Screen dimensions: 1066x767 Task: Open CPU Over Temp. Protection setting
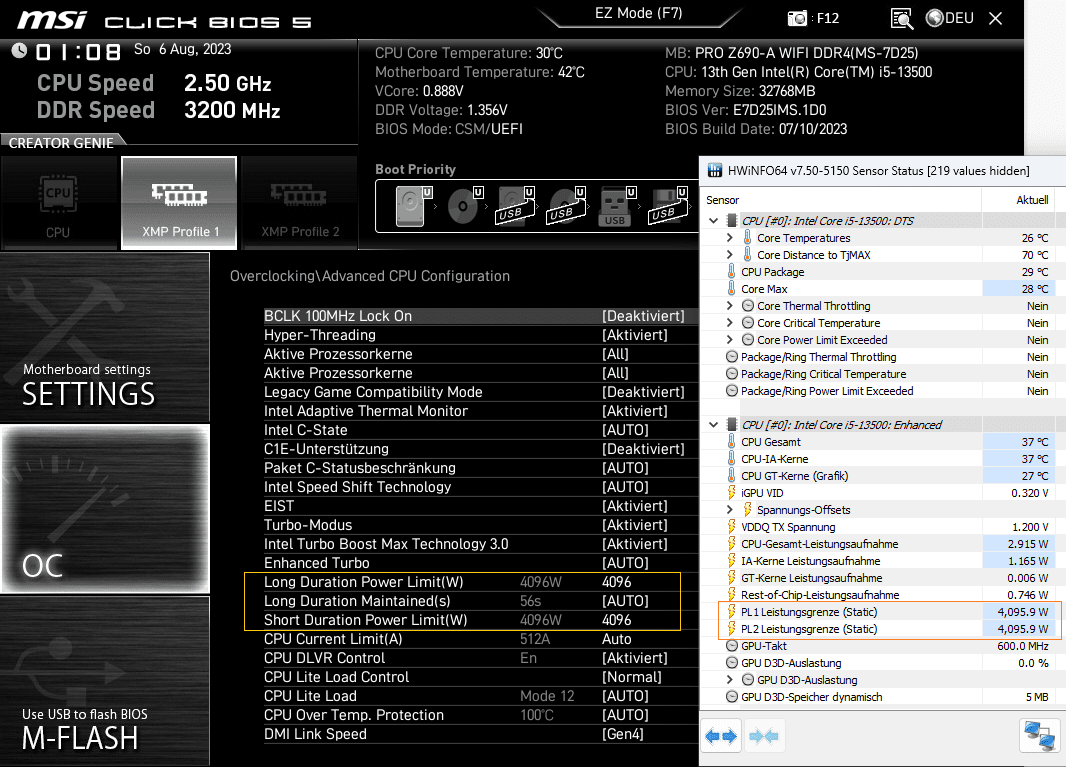click(481, 715)
